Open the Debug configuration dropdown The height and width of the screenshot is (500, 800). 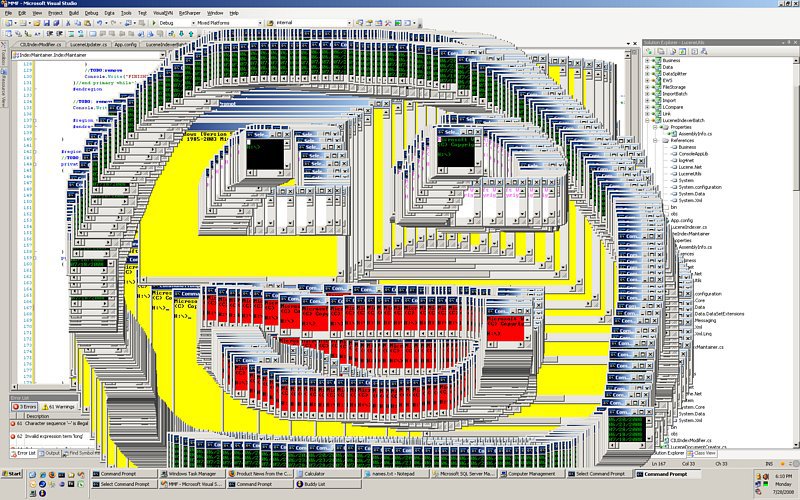(193, 23)
